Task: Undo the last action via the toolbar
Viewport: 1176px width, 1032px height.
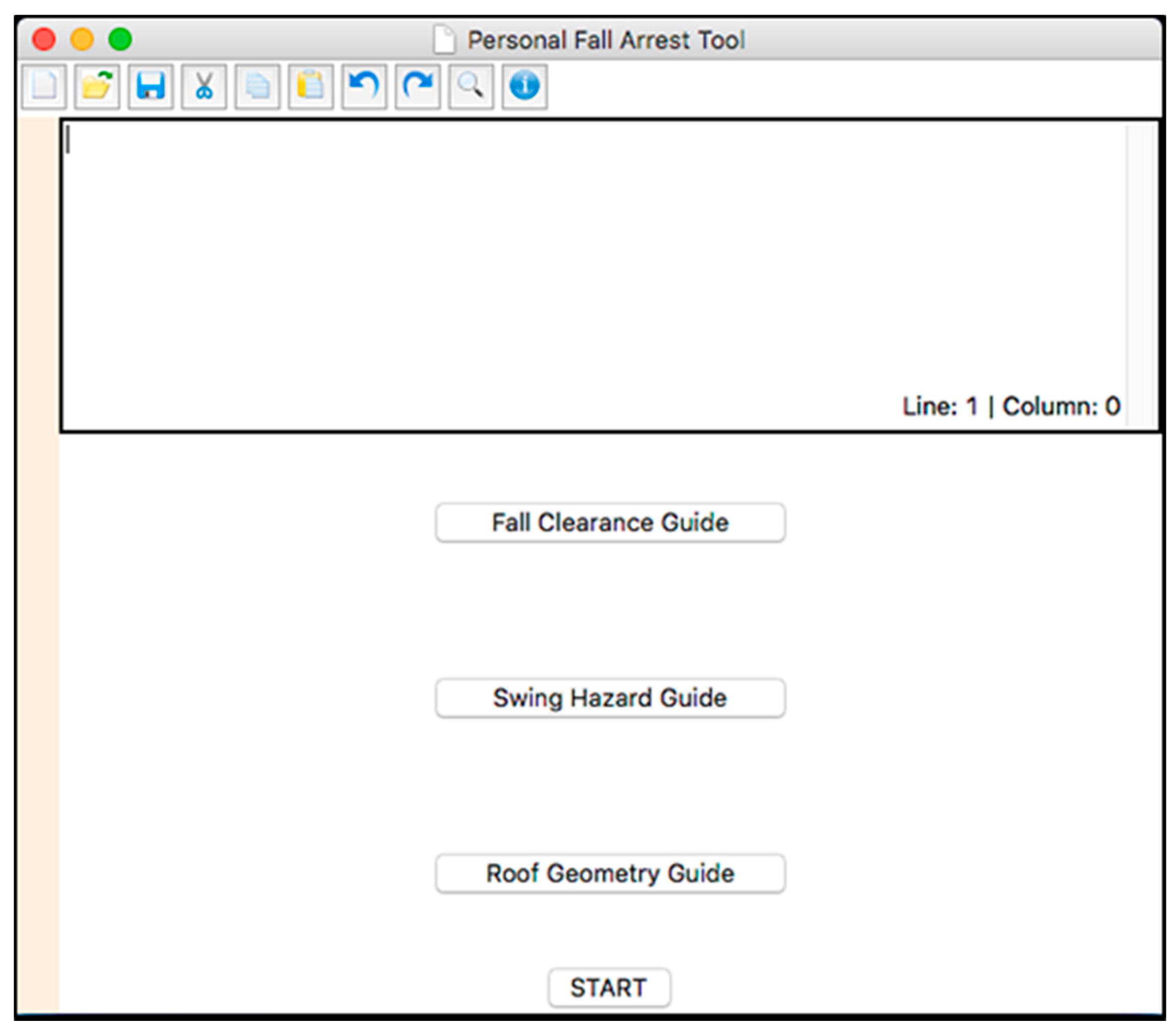Action: [364, 86]
